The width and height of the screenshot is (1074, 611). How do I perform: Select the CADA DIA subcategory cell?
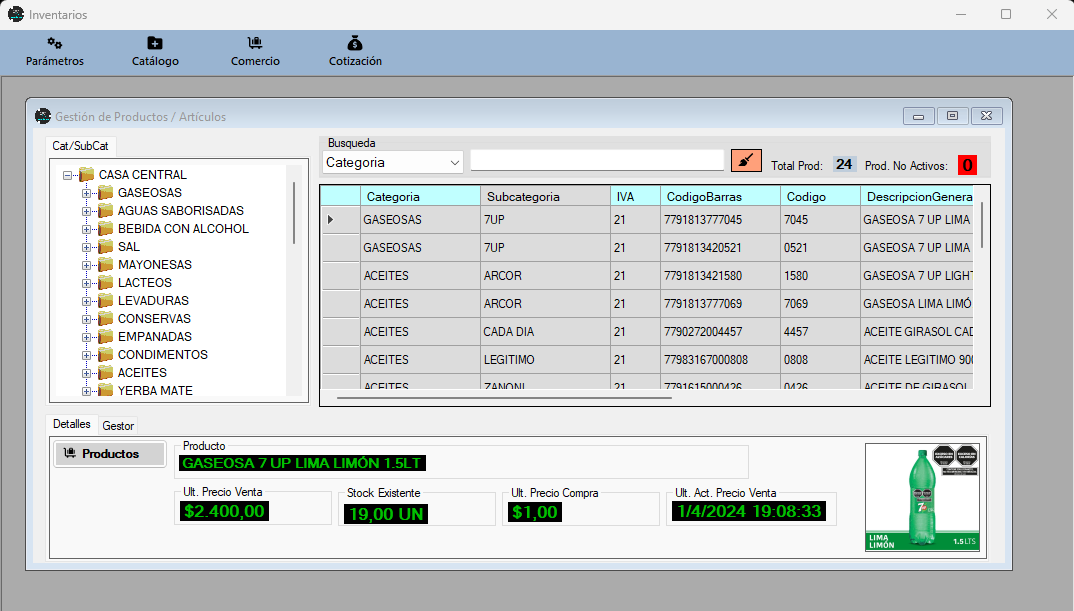click(x=545, y=332)
